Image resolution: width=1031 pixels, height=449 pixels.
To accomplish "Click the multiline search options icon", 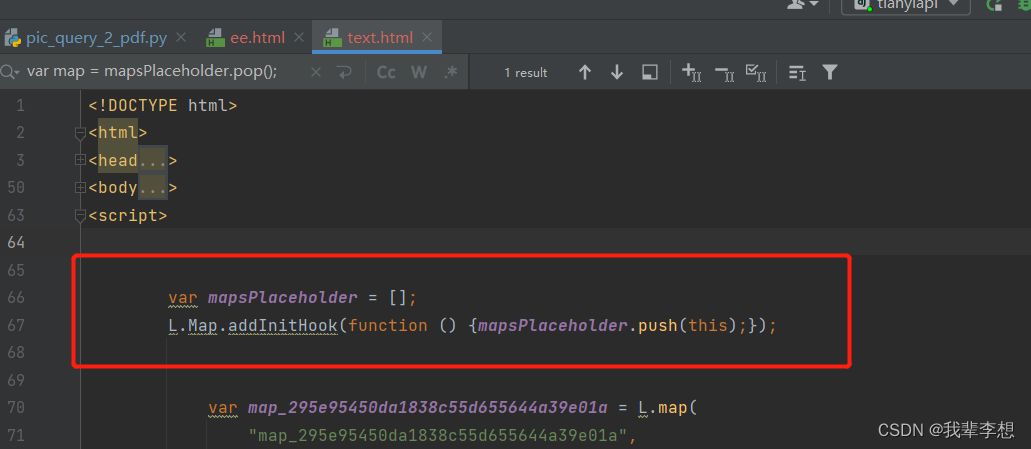I will point(797,72).
